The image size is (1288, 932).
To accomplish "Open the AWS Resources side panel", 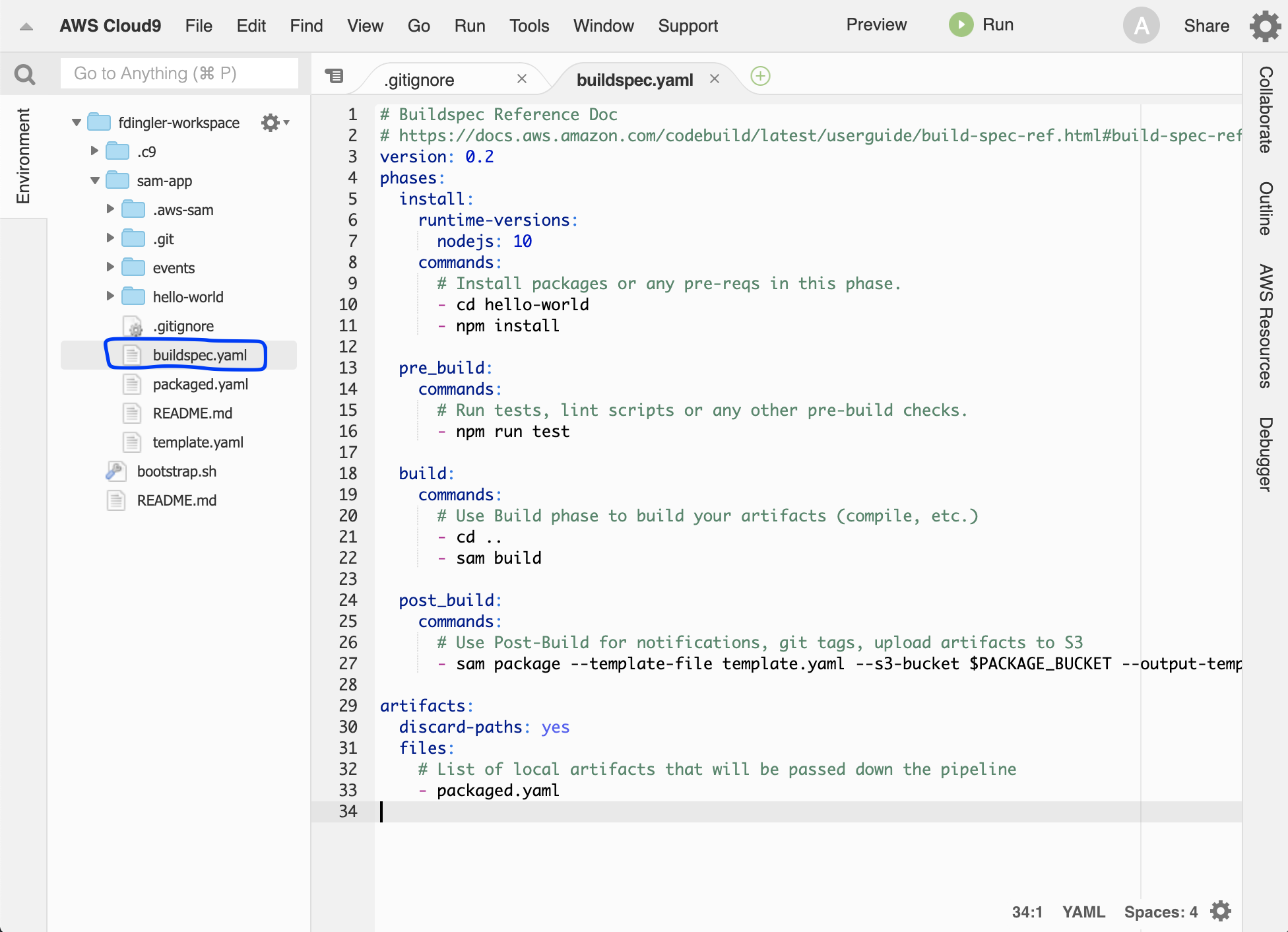I will pos(1265,326).
